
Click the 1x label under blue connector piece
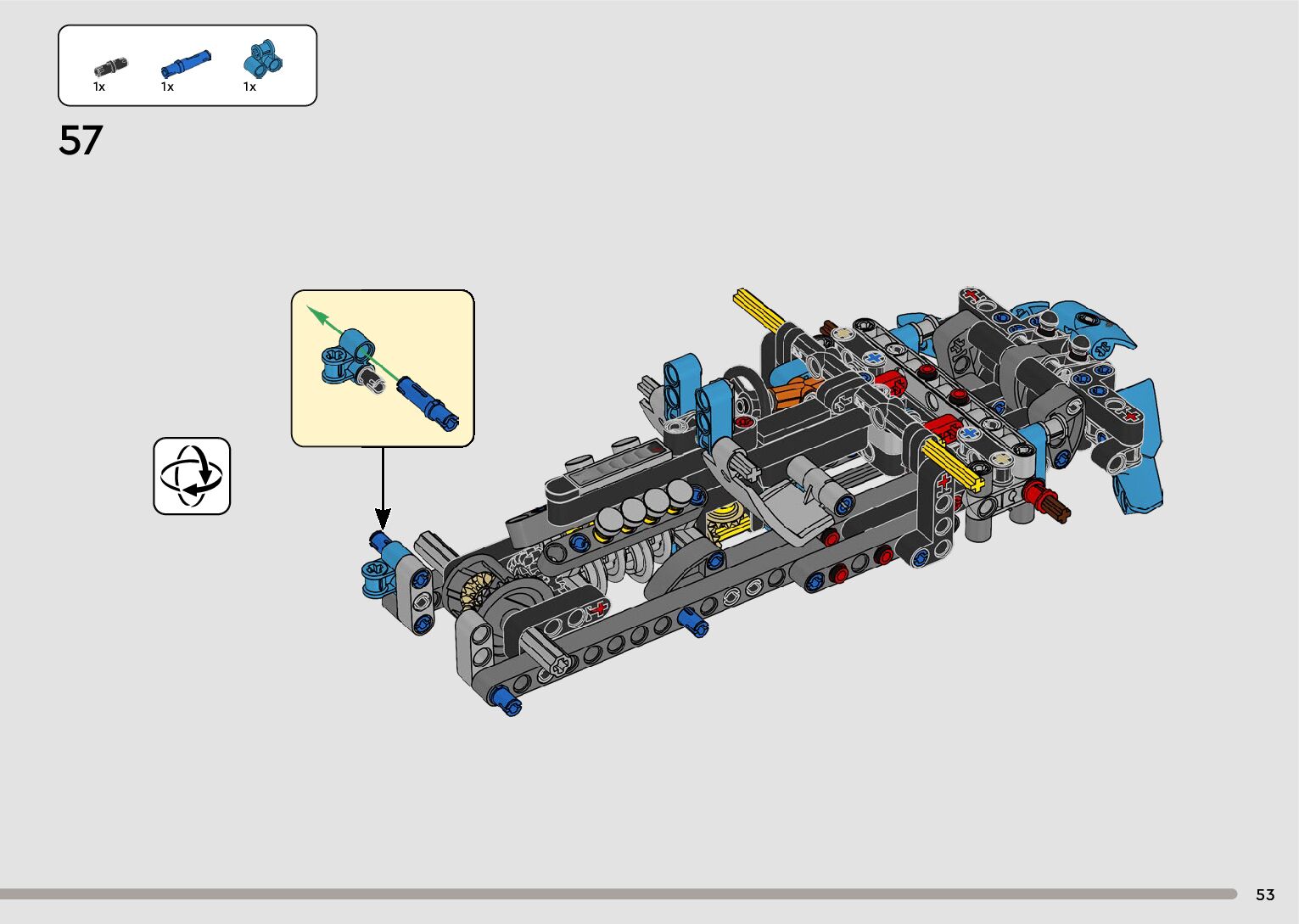coord(249,87)
